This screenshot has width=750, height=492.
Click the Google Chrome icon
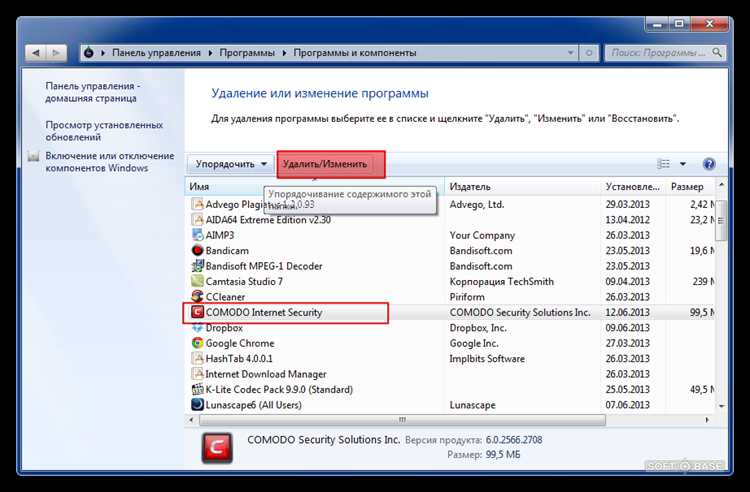coord(197,343)
